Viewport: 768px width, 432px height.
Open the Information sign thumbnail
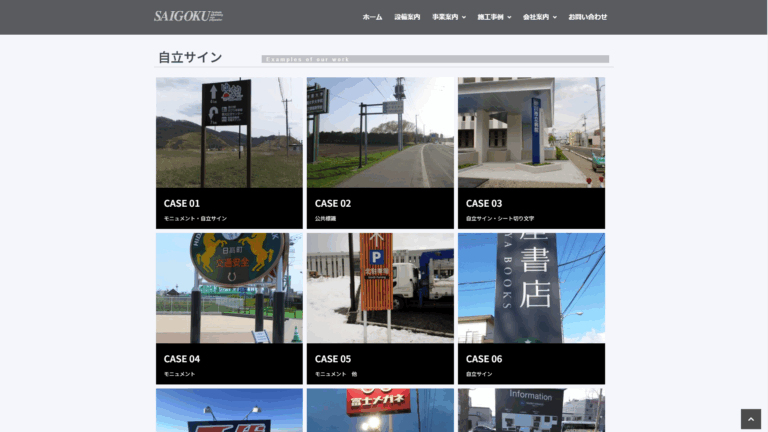tap(531, 410)
